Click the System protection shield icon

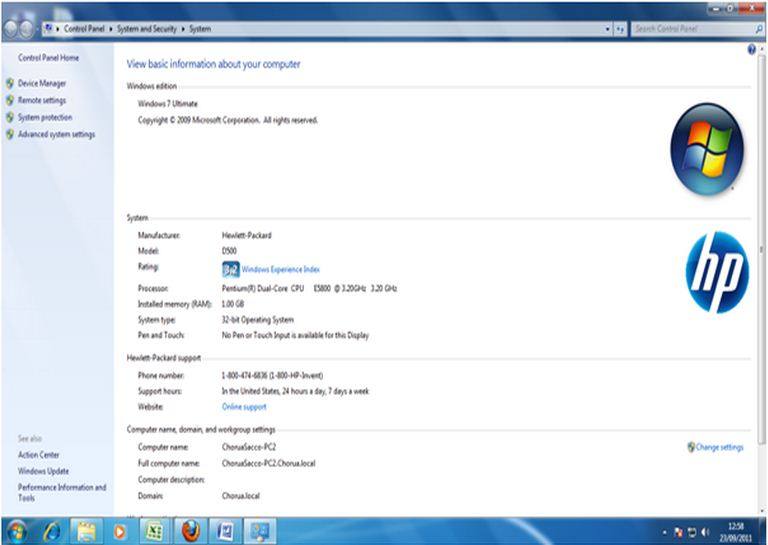tap(10, 118)
